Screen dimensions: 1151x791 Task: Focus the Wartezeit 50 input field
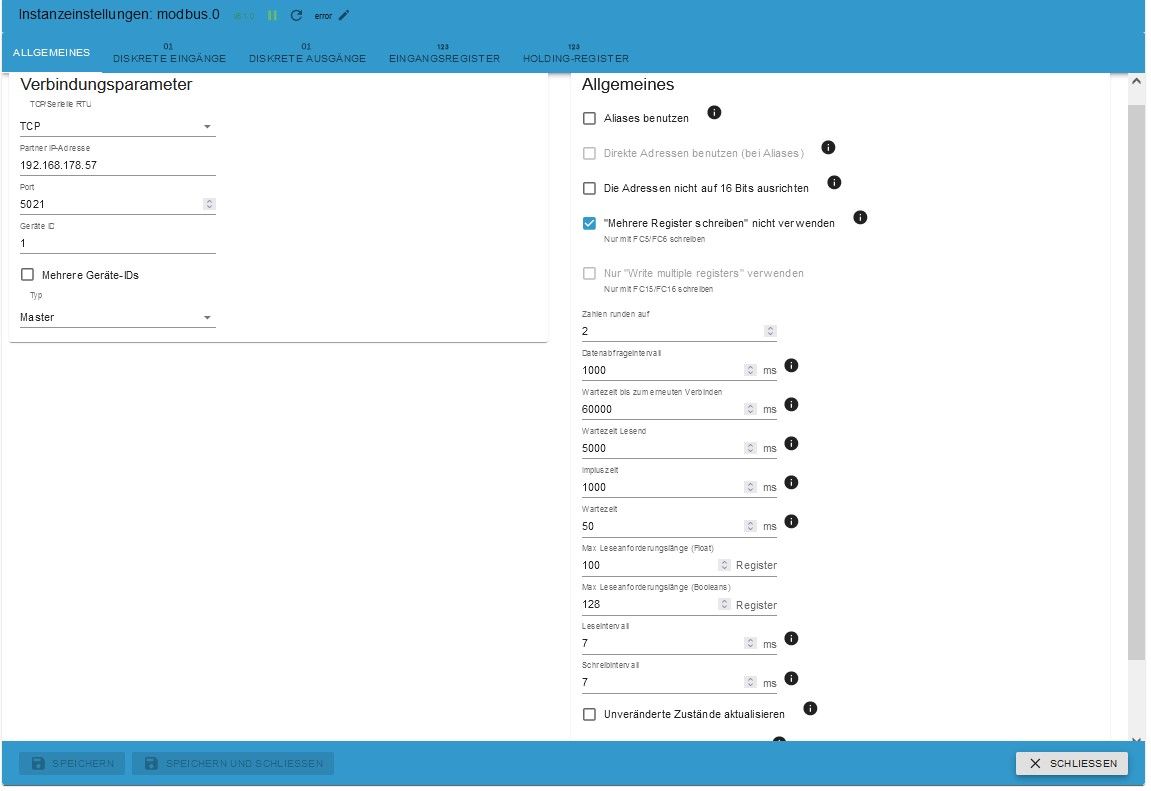pyautogui.click(x=662, y=526)
